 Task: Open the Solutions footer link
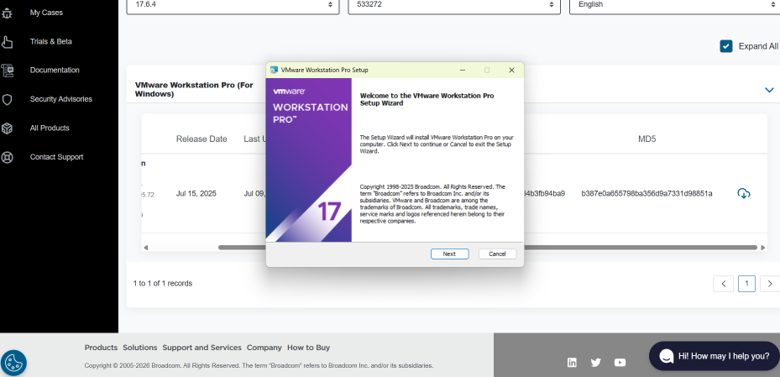point(140,348)
